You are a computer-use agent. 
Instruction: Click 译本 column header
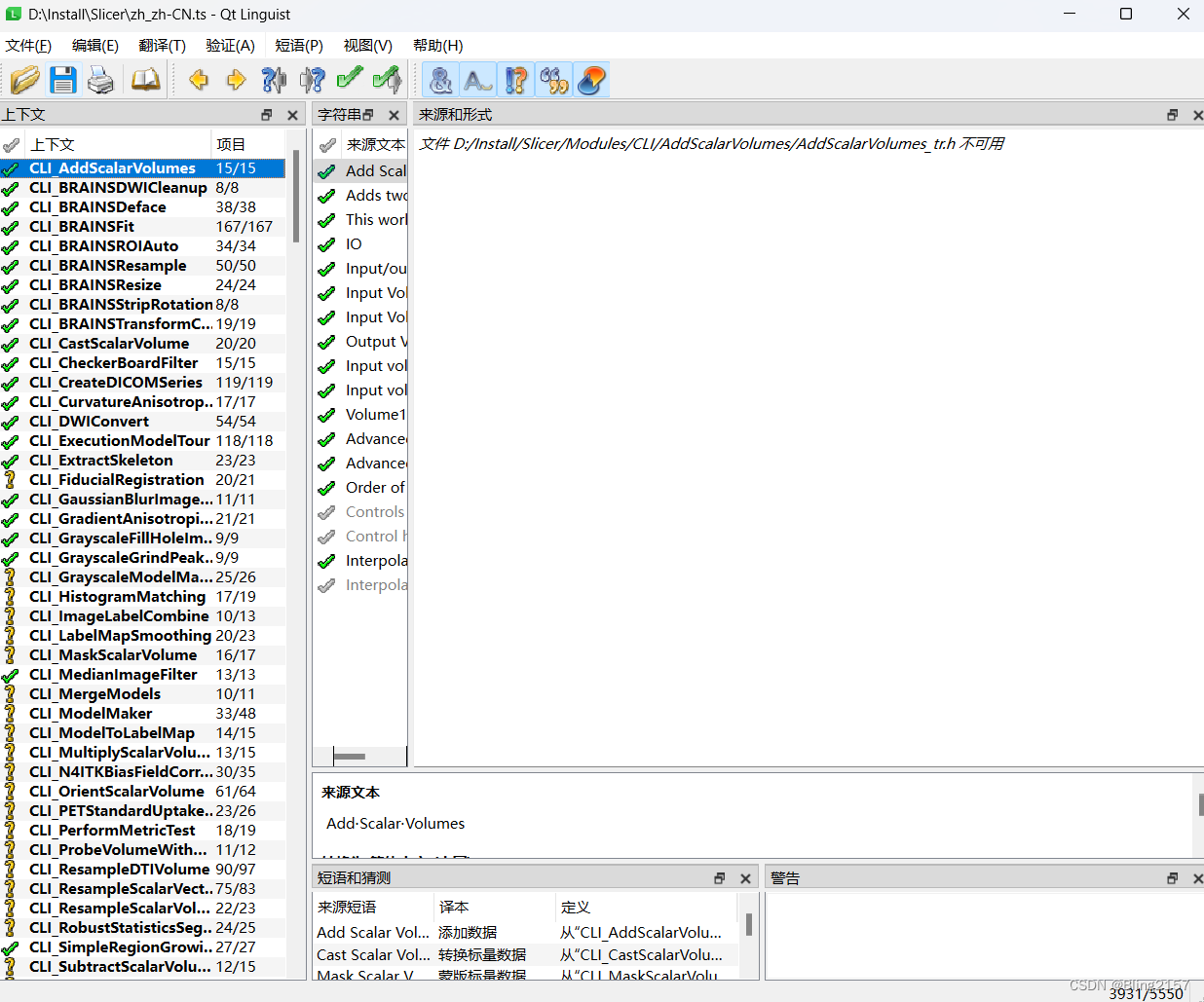[495, 908]
